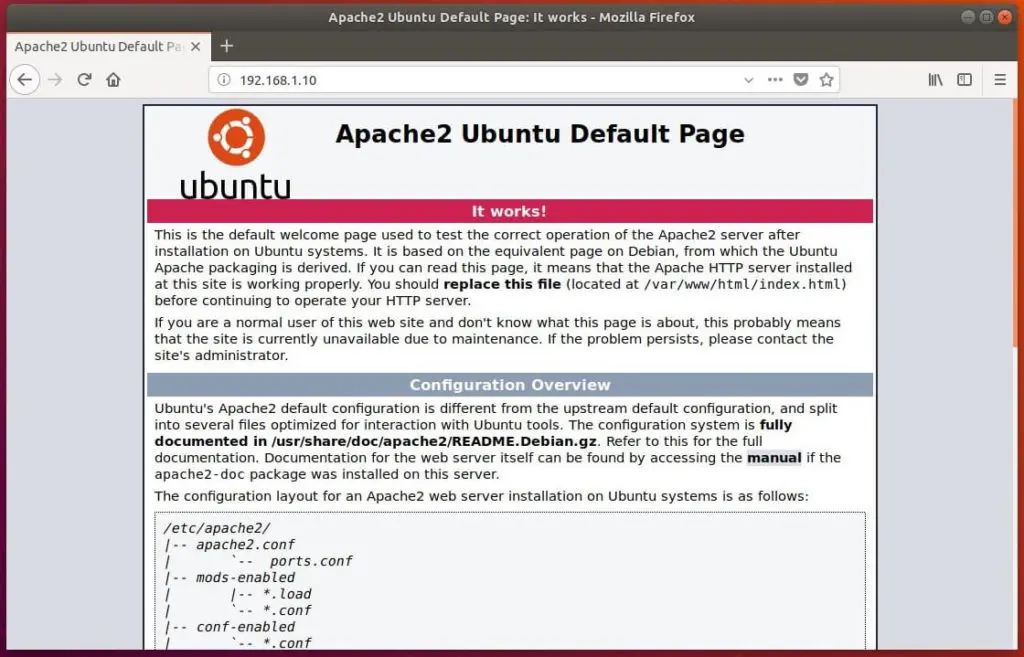The image size is (1024, 657).
Task: Toggle the Firefox sidebar view
Action: tap(965, 80)
